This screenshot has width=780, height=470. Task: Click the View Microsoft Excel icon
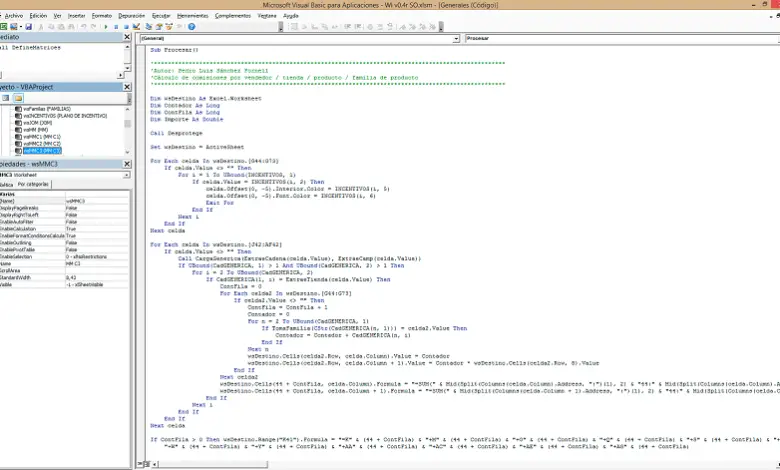(x=6, y=28)
